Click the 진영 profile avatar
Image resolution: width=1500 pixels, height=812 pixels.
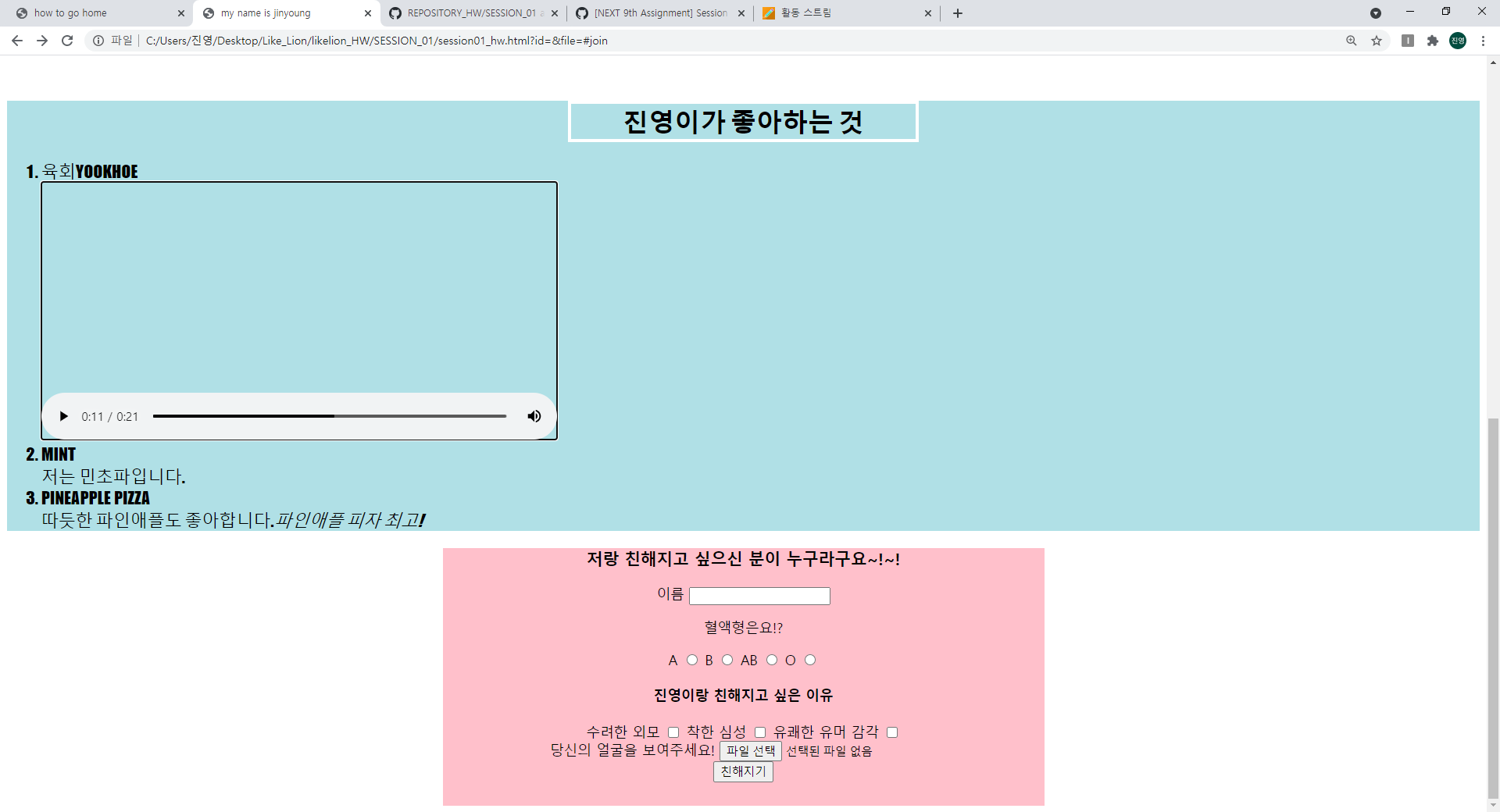tap(1458, 41)
